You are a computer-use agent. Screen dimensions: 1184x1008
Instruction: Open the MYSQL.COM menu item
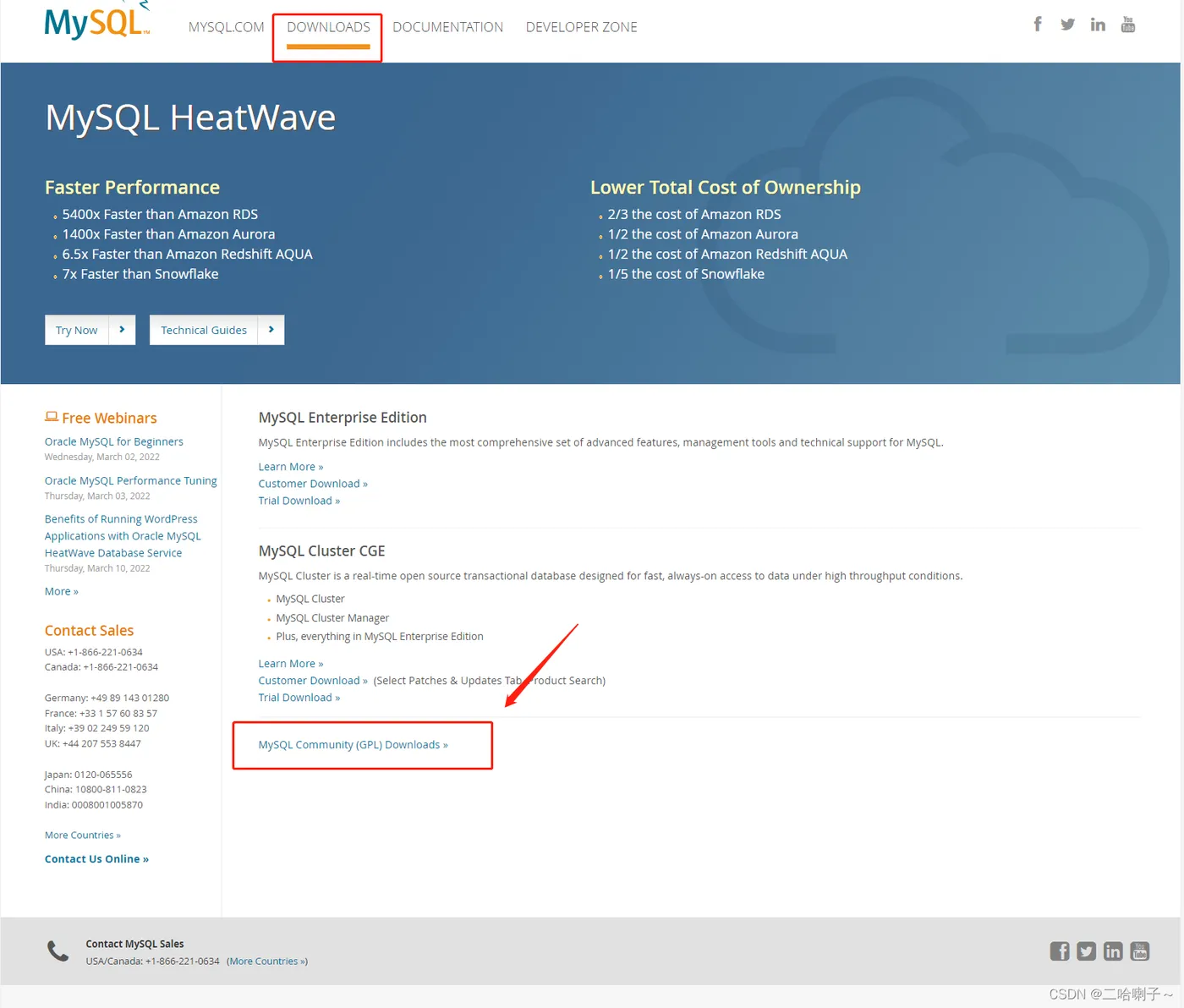click(226, 27)
